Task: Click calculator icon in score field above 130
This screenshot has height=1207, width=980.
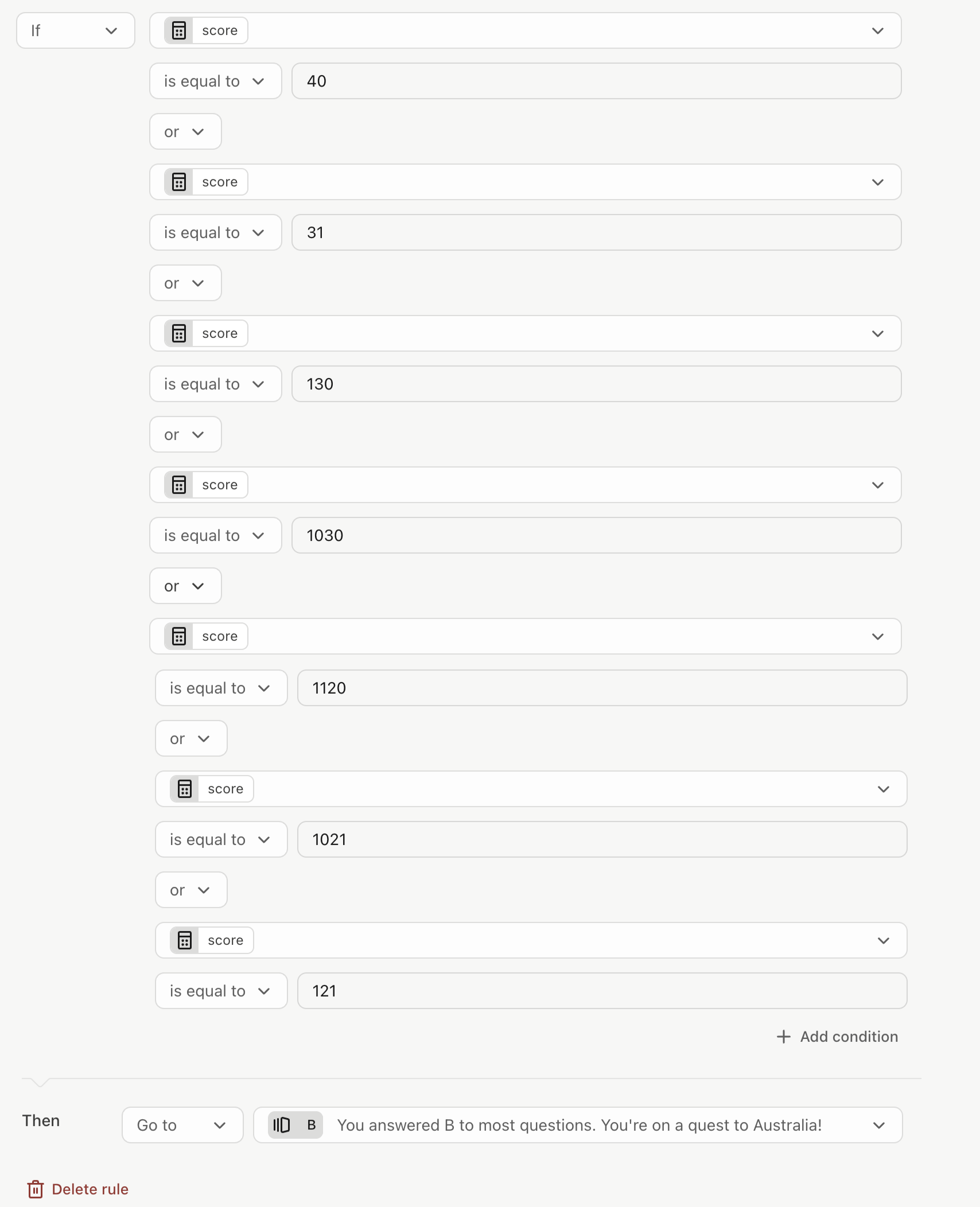Action: tap(179, 333)
